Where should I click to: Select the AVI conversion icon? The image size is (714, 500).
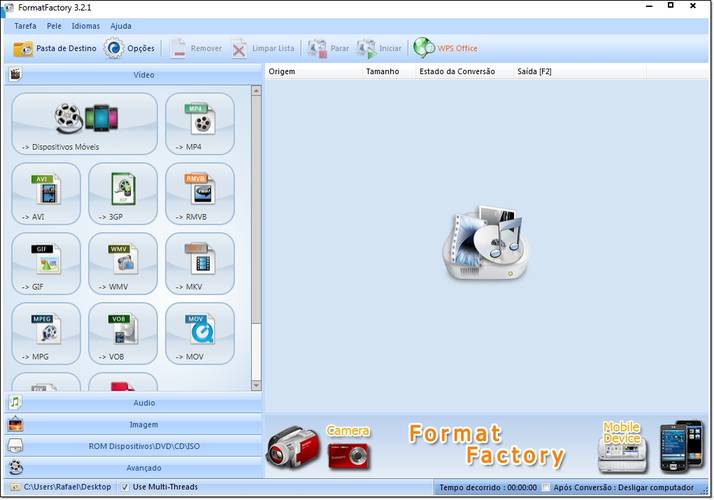tap(46, 194)
